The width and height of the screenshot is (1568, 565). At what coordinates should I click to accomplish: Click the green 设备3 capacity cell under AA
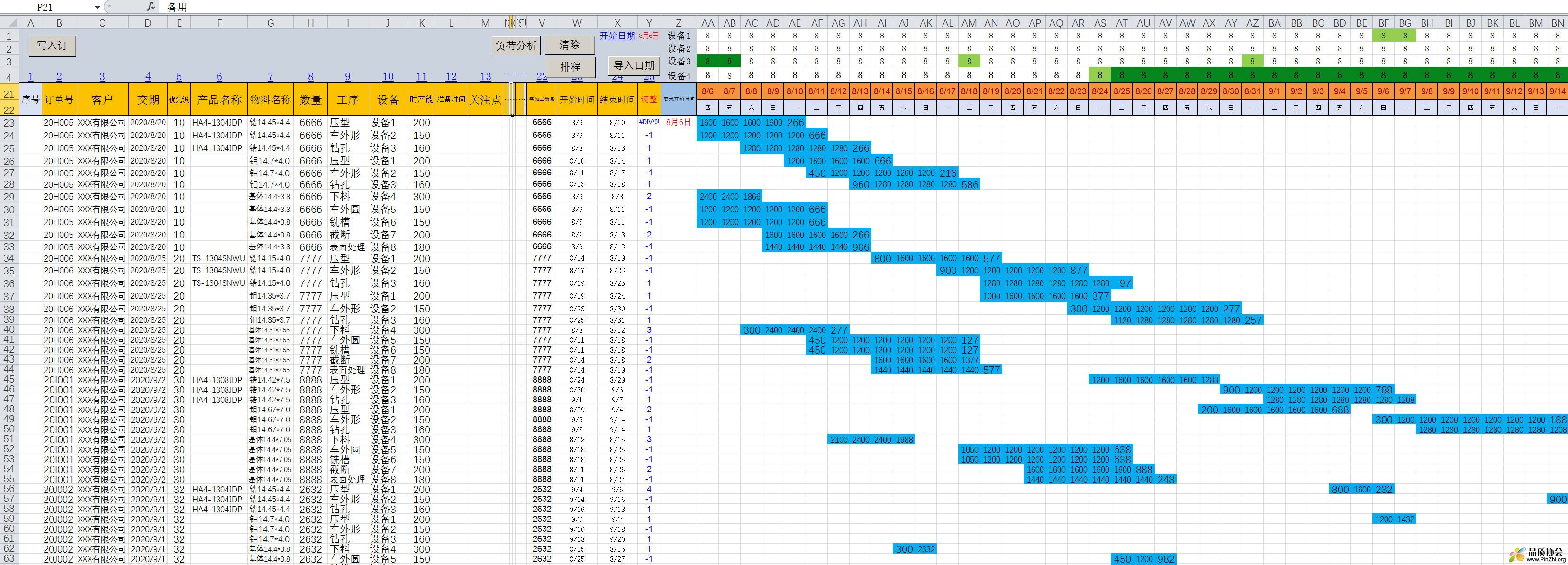[707, 61]
